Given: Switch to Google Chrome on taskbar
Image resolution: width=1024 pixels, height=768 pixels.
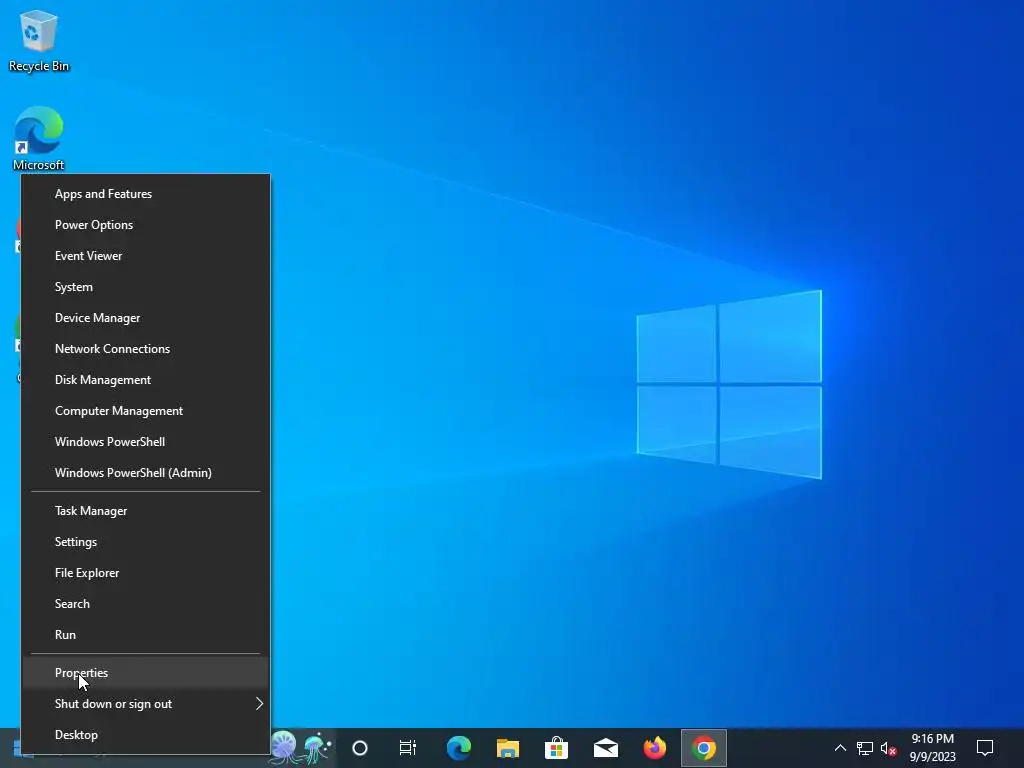Looking at the screenshot, I should click(703, 748).
